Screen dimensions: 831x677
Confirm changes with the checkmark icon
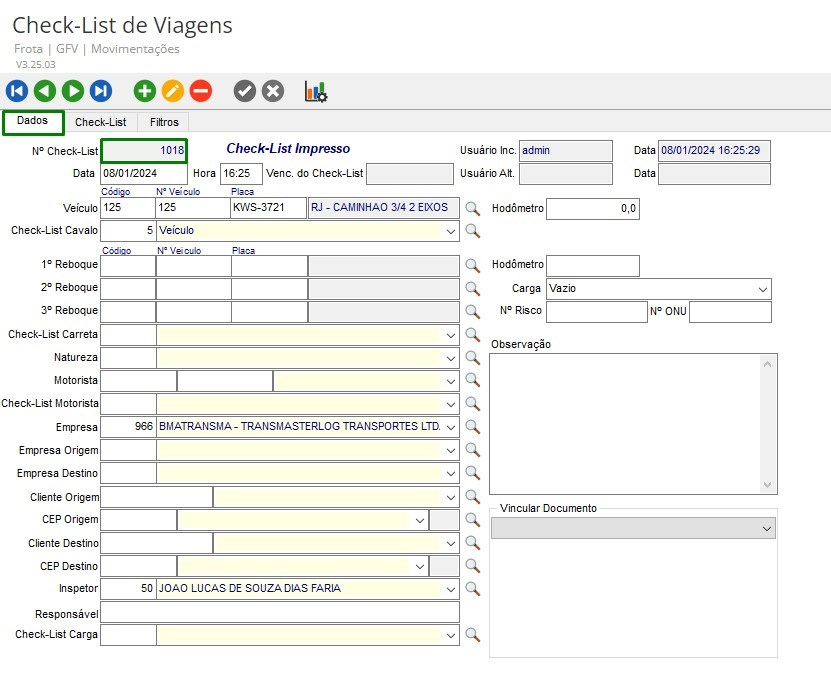click(x=245, y=91)
